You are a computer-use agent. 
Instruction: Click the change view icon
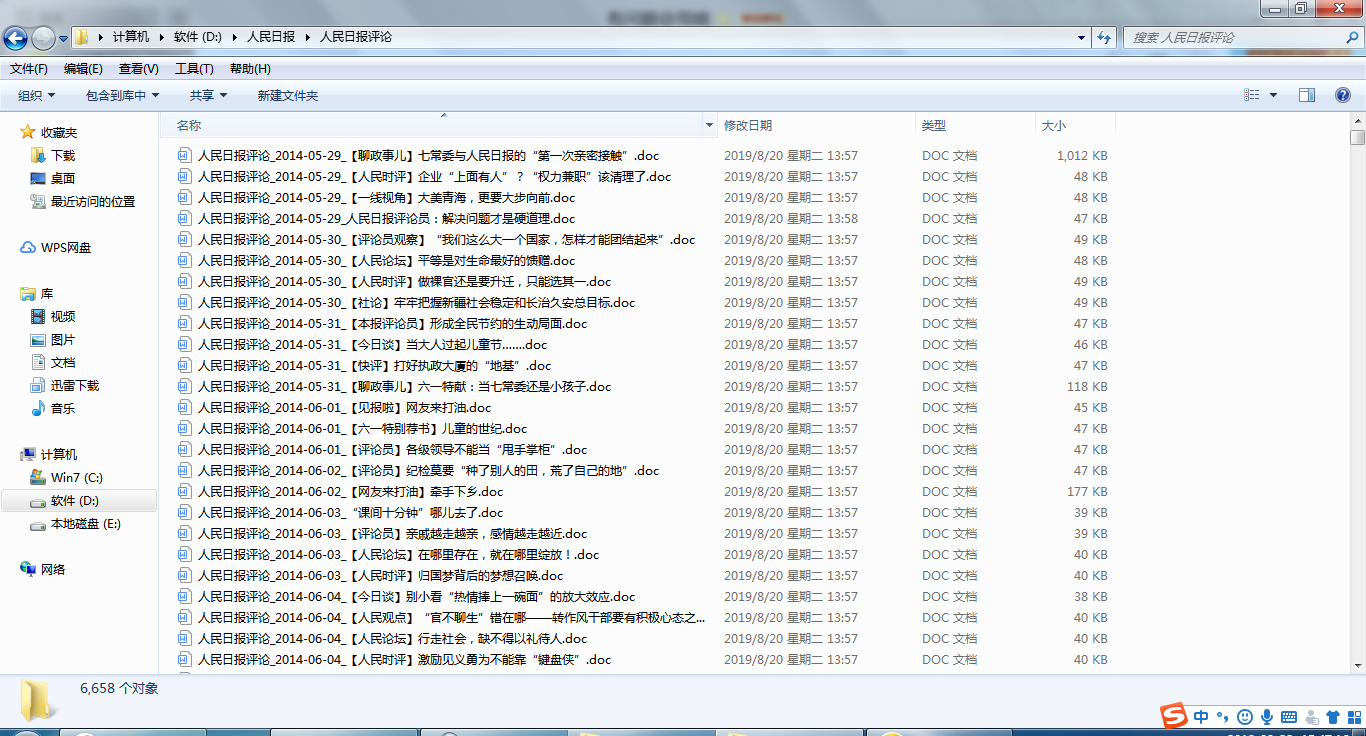[1252, 95]
